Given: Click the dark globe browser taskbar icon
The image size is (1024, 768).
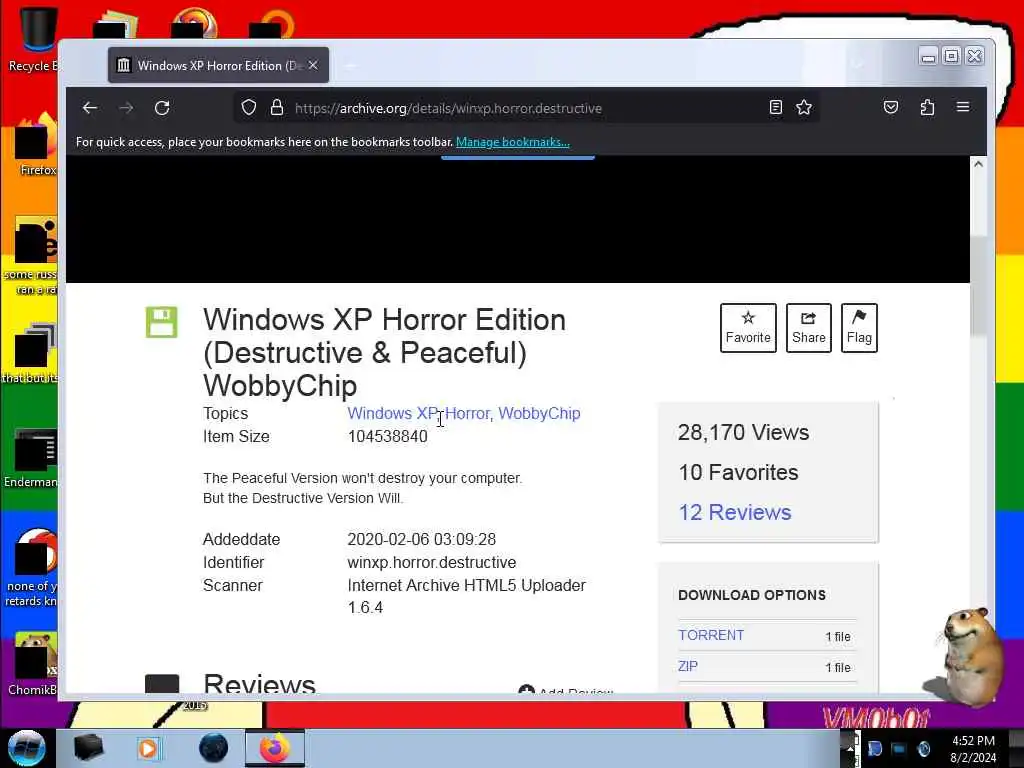Looking at the screenshot, I should 214,748.
